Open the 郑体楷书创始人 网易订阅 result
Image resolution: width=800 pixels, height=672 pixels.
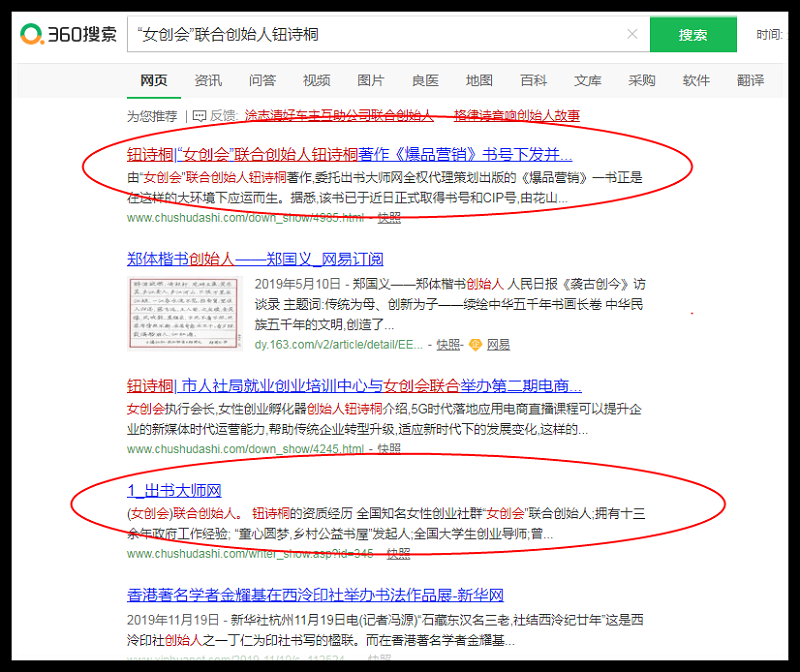(x=255, y=259)
